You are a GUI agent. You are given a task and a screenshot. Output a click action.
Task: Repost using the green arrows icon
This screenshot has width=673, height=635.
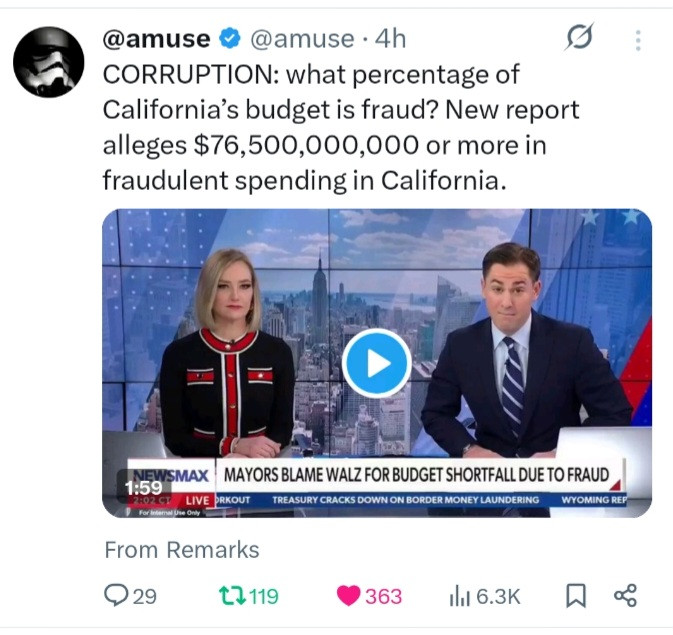(x=232, y=596)
